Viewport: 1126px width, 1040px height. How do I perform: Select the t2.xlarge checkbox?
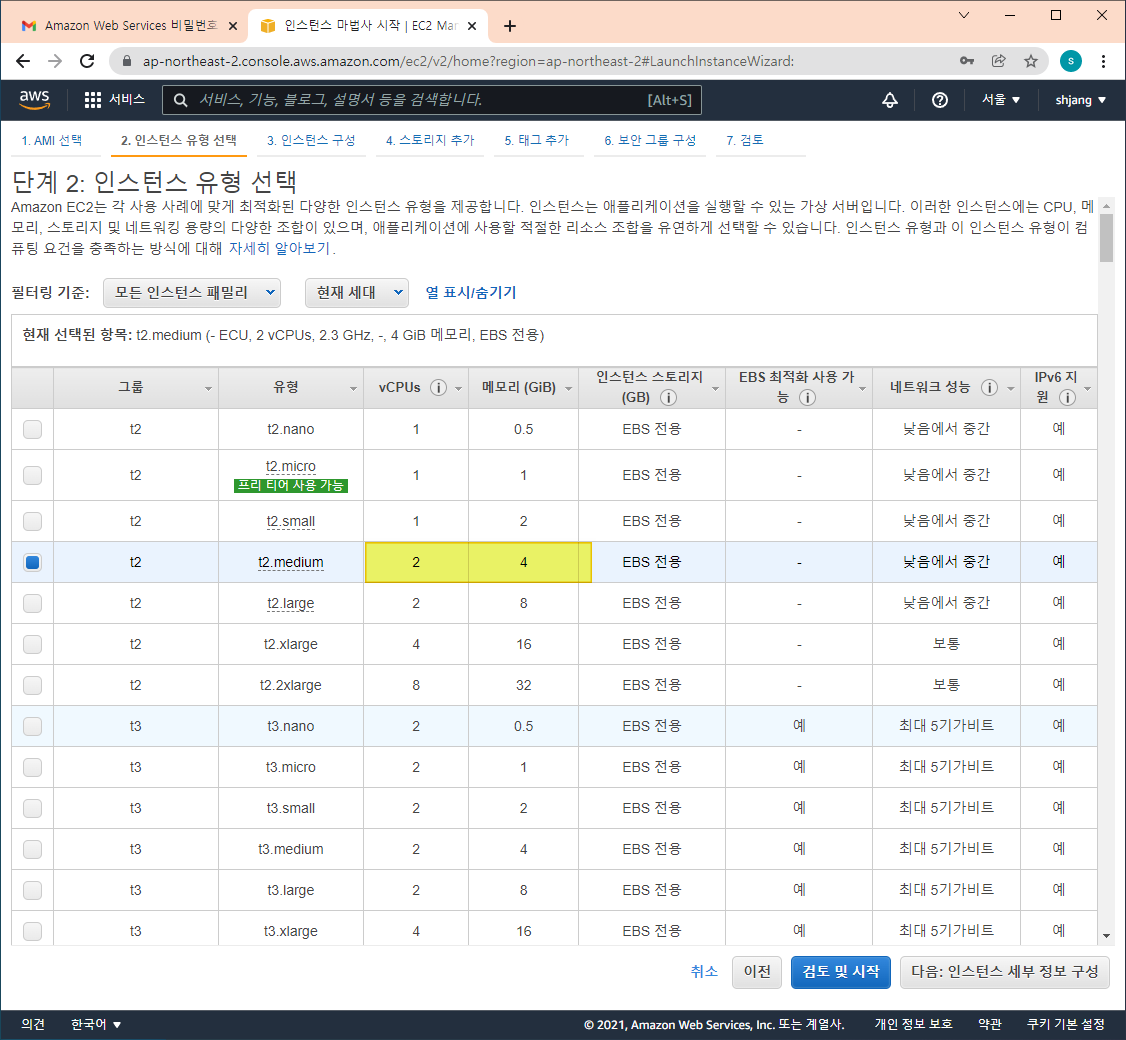tap(32, 644)
